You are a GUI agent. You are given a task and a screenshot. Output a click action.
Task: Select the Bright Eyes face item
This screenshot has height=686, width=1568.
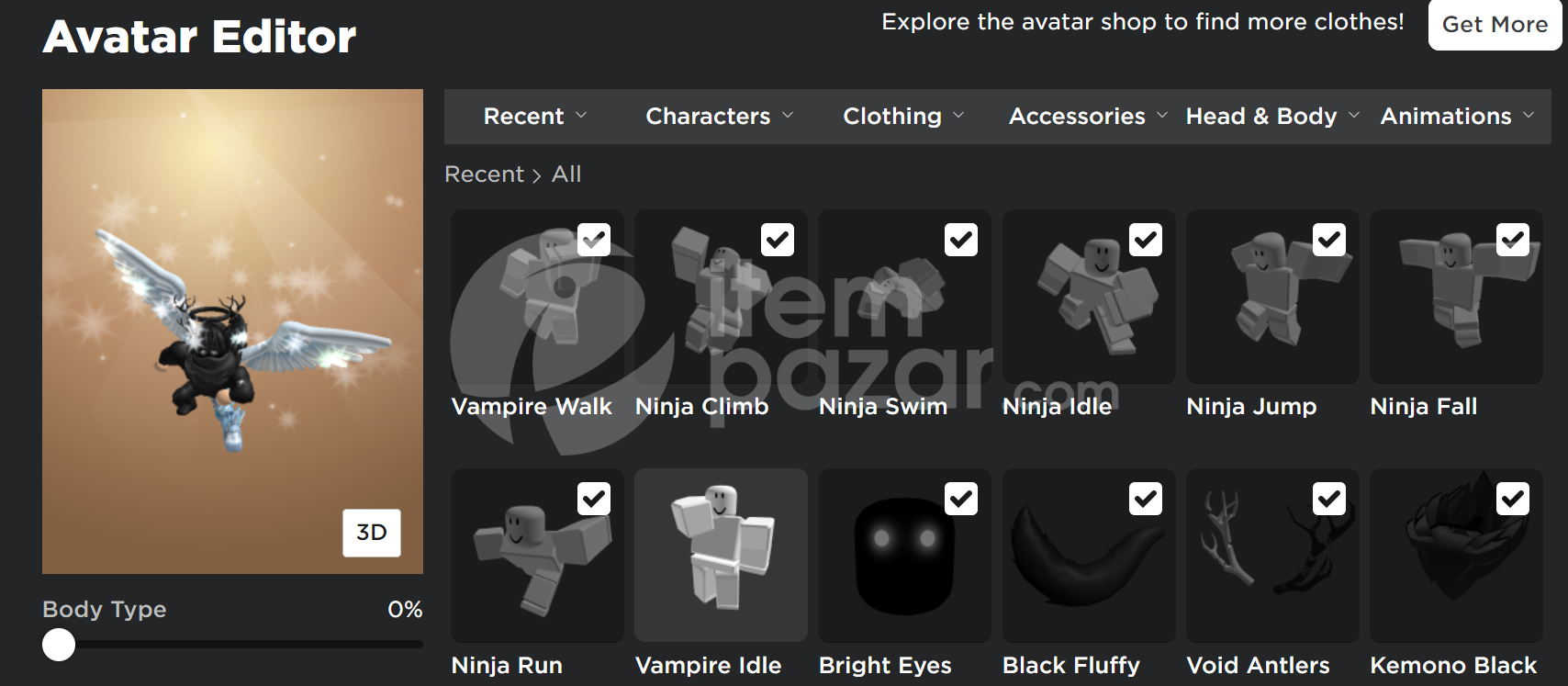904,556
